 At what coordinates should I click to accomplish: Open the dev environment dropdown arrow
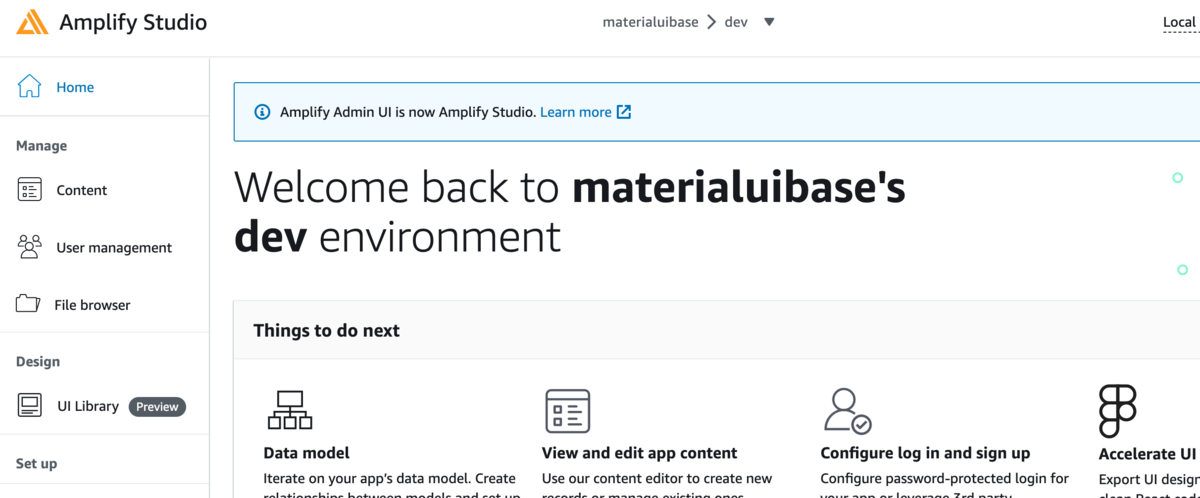[769, 22]
